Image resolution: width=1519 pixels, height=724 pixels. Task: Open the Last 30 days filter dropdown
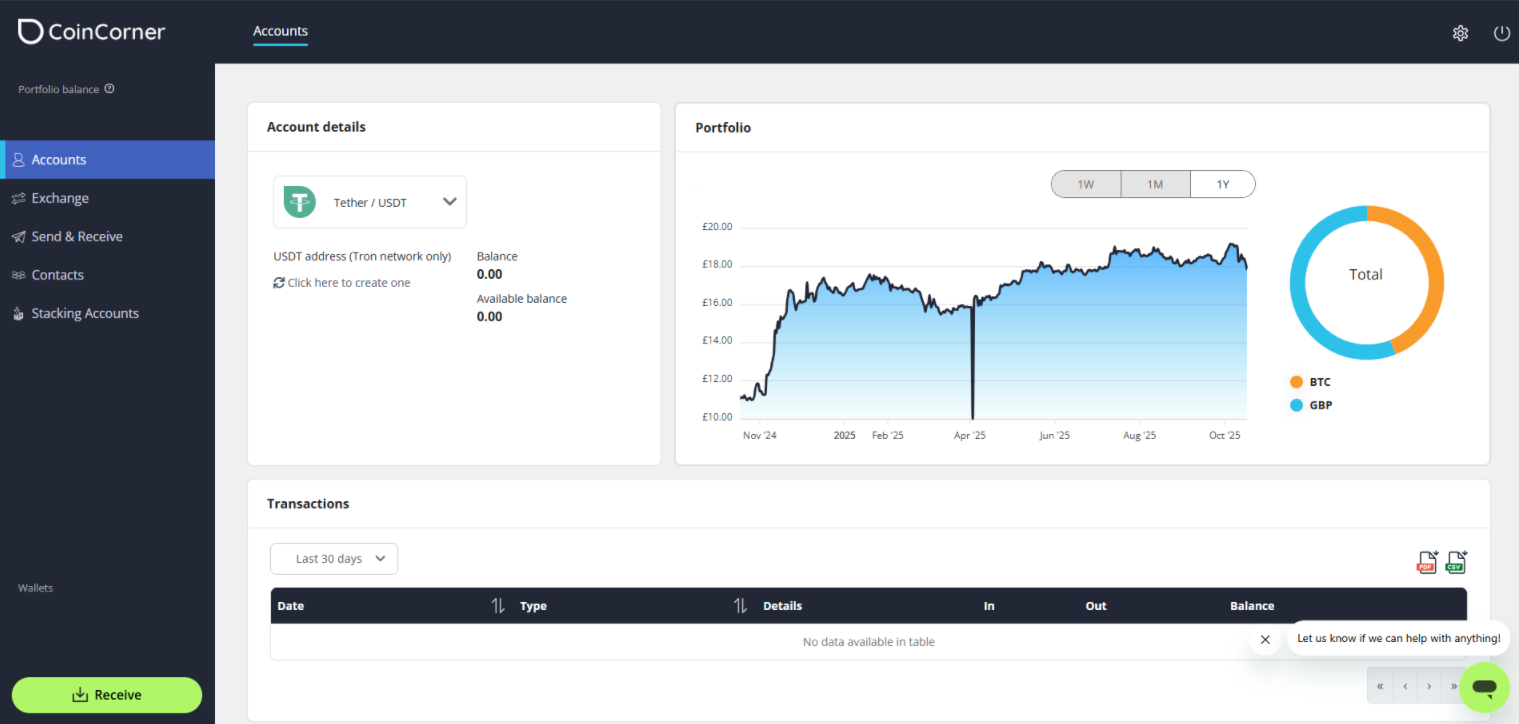click(x=333, y=558)
